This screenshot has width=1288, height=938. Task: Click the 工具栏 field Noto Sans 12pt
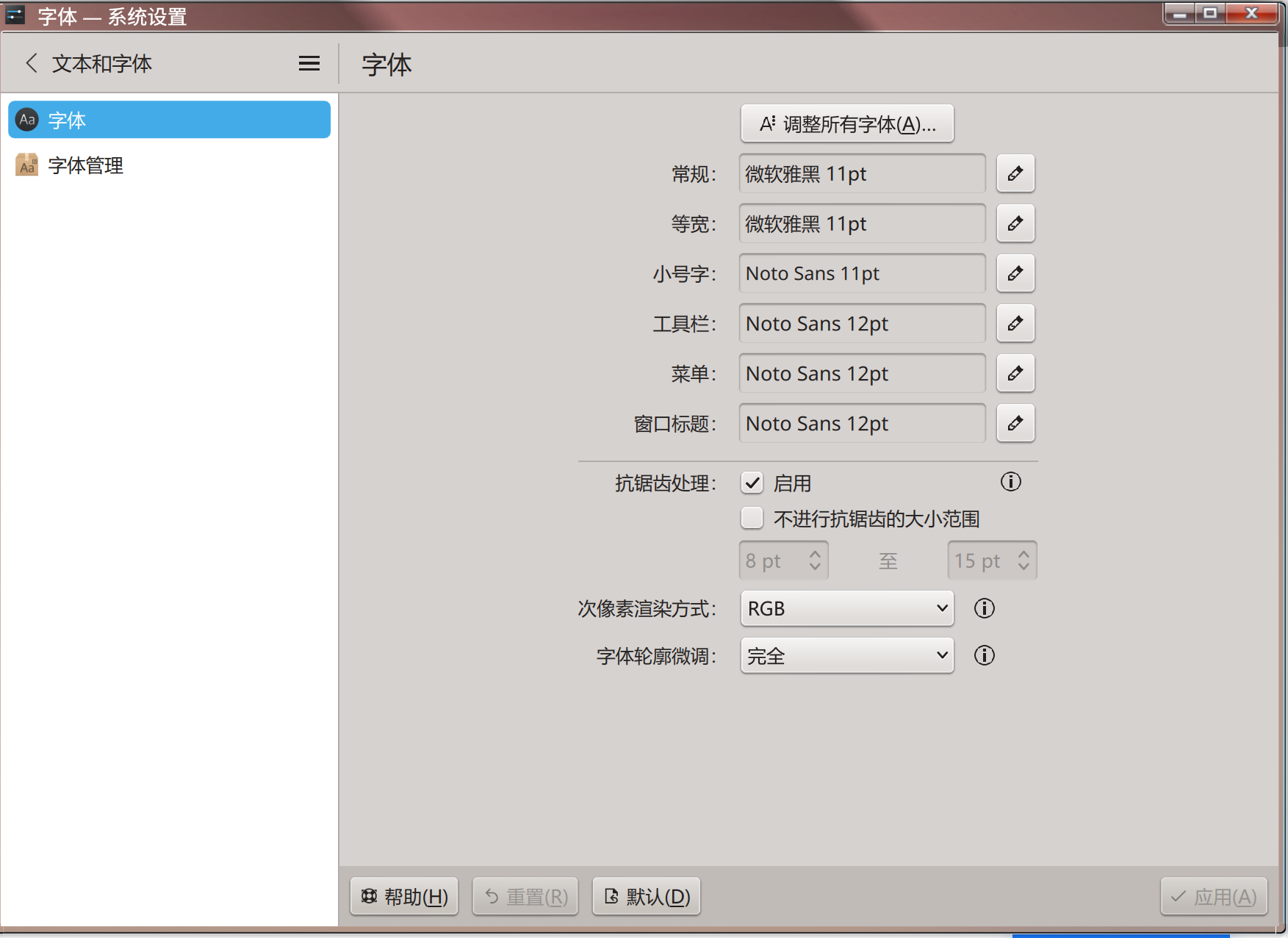tap(863, 323)
